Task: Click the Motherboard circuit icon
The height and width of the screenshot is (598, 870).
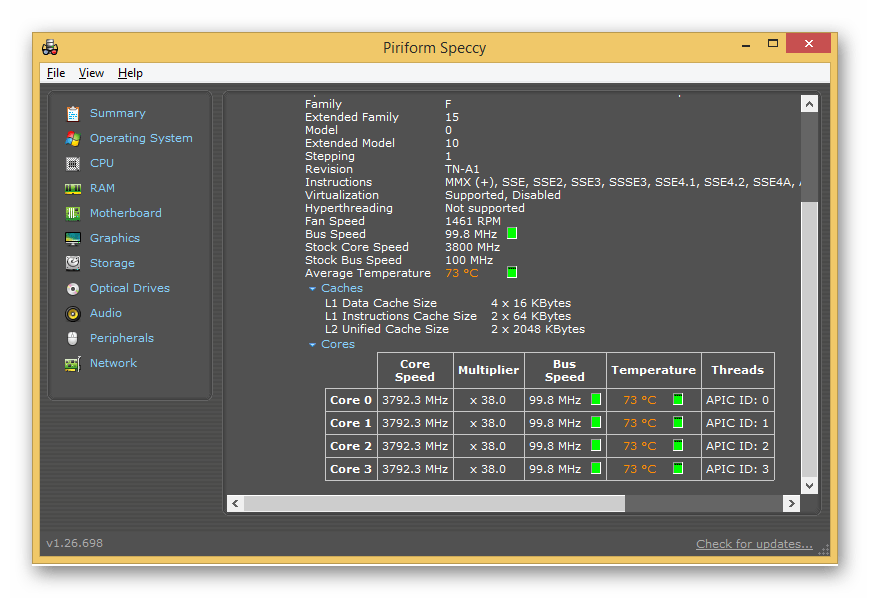Action: click(x=73, y=213)
